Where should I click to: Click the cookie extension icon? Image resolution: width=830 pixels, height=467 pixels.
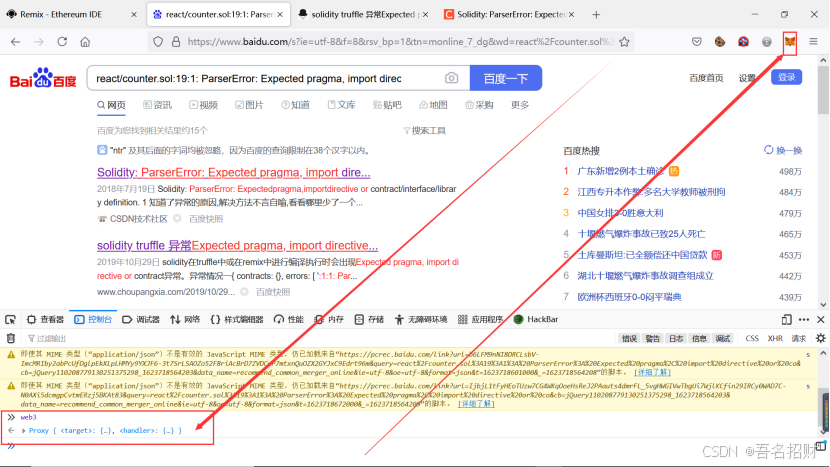(720, 42)
